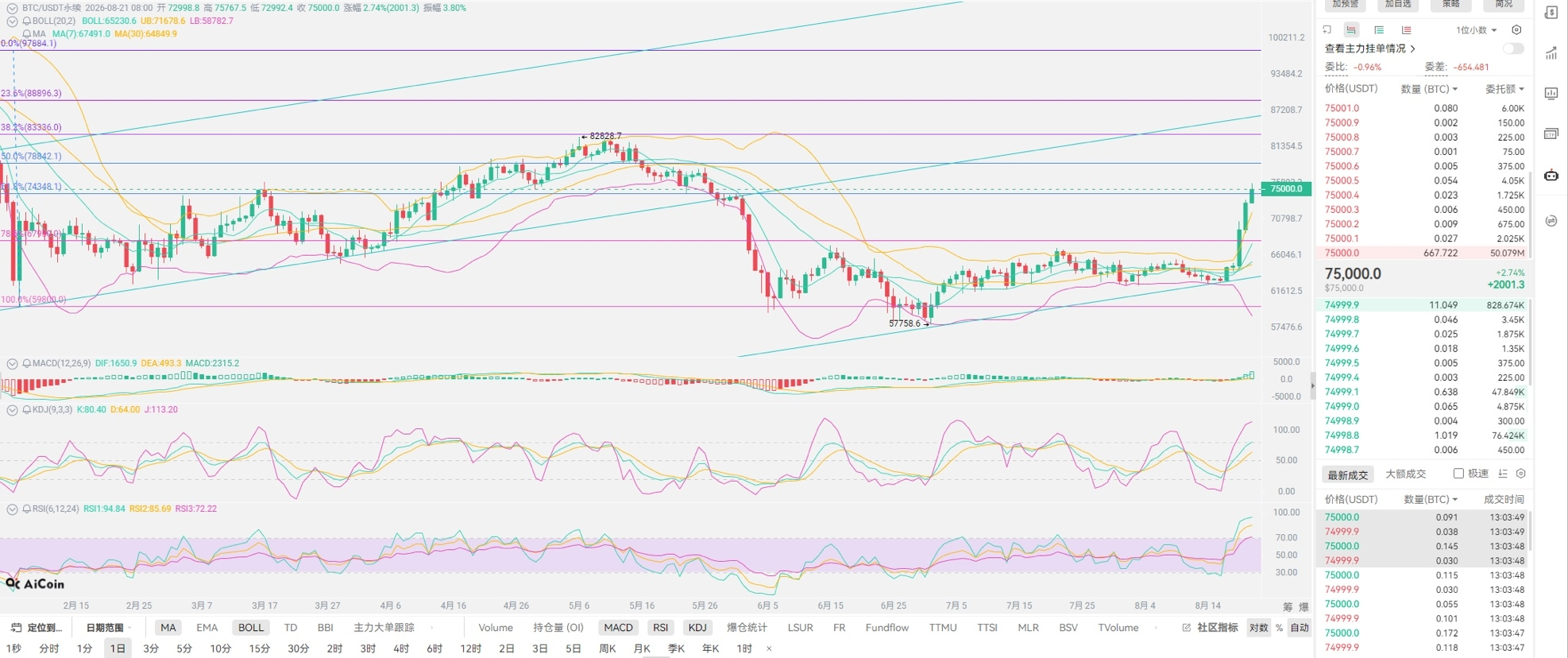Viewport: 1568px width, 658px height.
Task: Click the swap arrows icon in right sidebar
Action: 1551,221
